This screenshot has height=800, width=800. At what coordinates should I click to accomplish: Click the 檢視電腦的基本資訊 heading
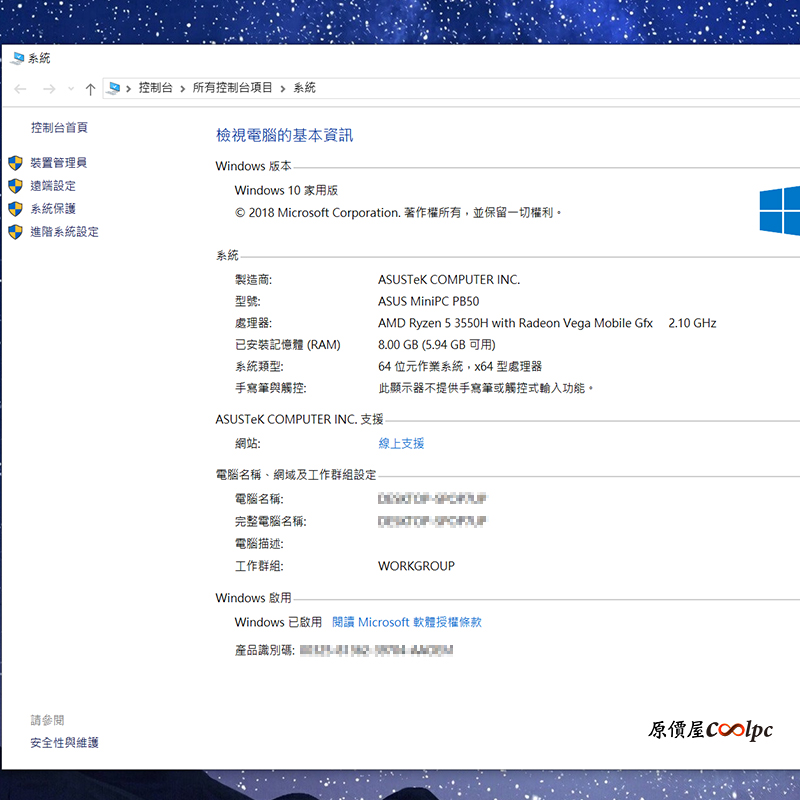tap(285, 135)
